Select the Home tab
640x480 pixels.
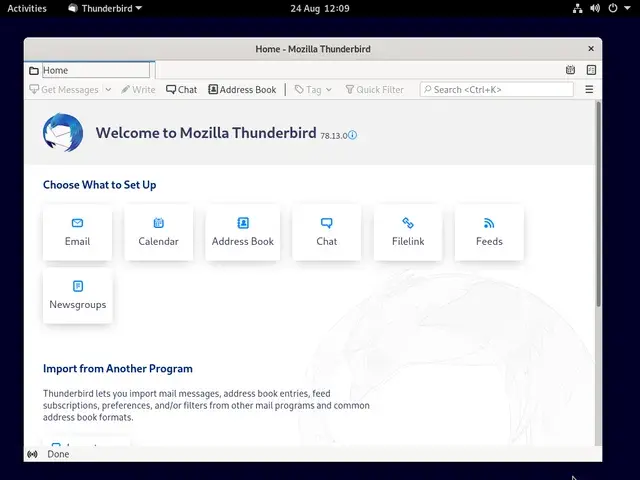(90, 70)
